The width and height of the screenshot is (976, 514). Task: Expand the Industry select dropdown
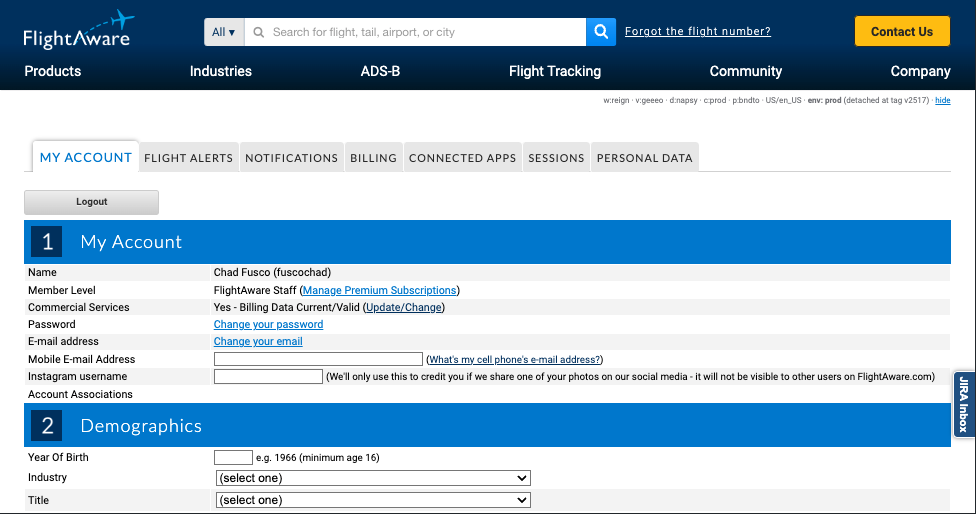[x=373, y=478]
